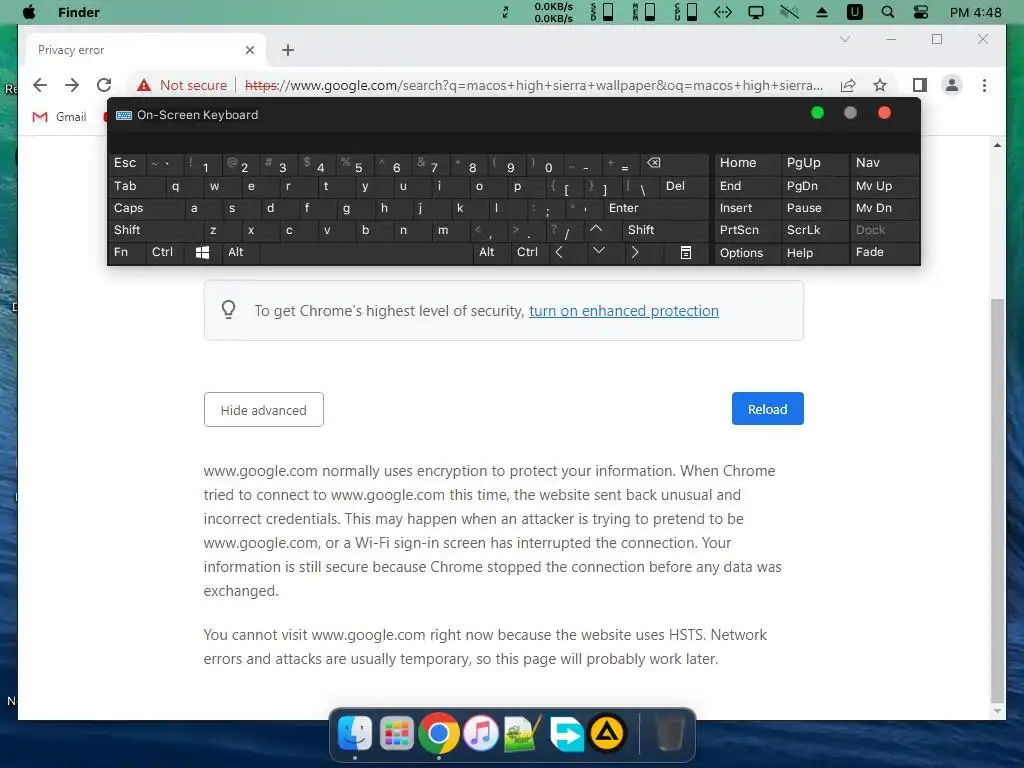Click the Apple logo menu

pyautogui.click(x=29, y=12)
